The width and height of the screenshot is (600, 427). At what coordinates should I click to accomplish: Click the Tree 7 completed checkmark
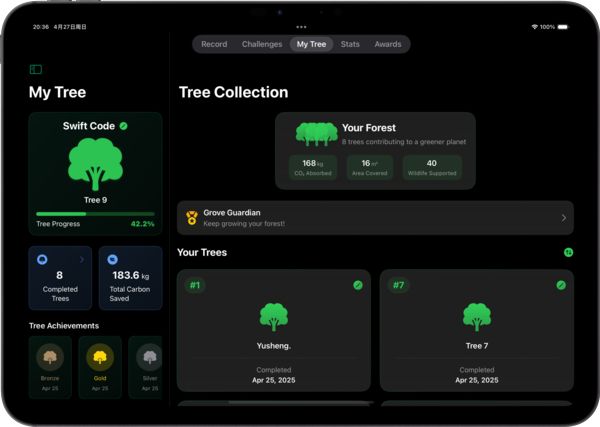pyautogui.click(x=561, y=285)
